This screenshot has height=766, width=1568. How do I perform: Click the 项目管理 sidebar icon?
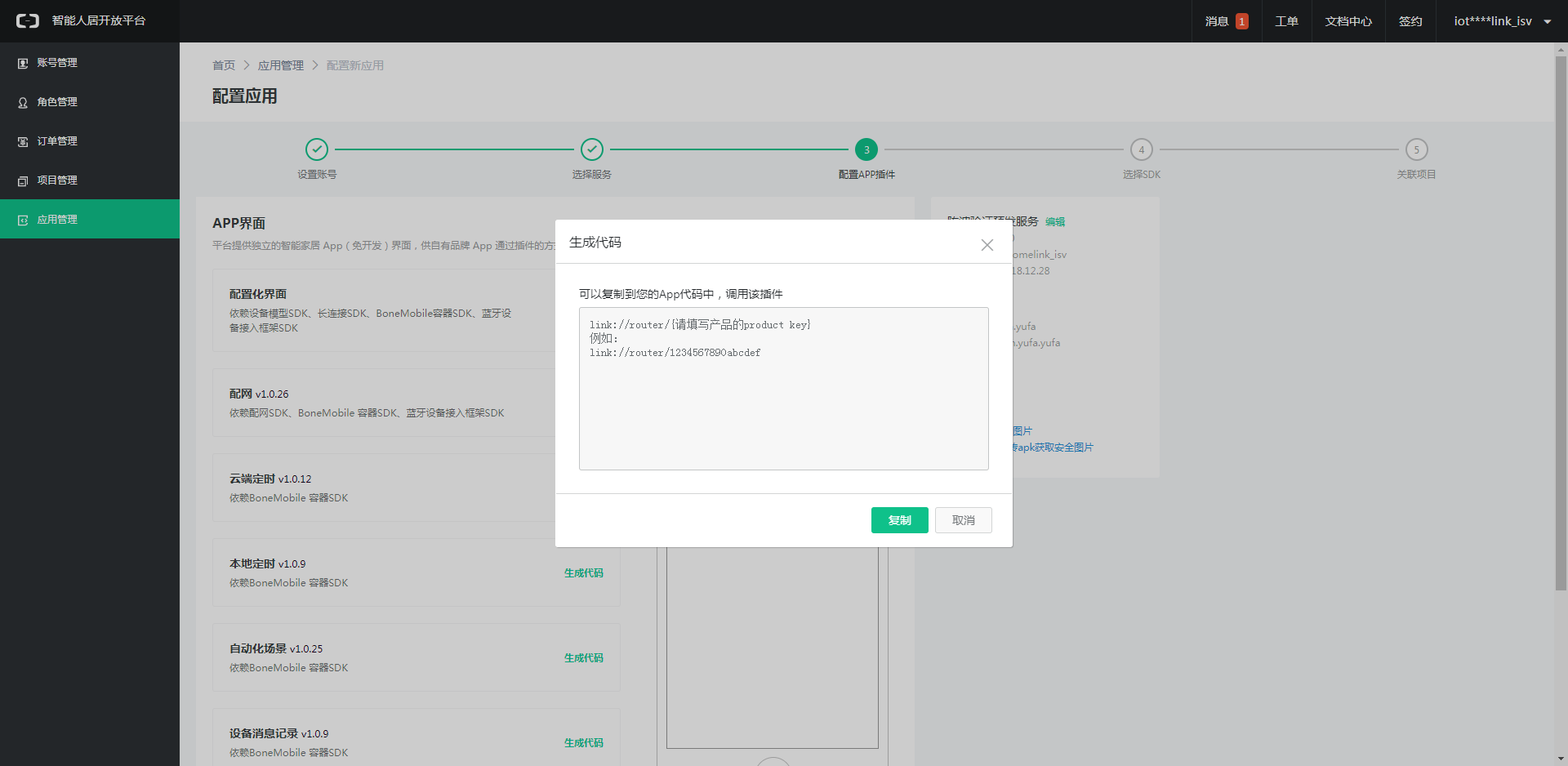[x=23, y=180]
